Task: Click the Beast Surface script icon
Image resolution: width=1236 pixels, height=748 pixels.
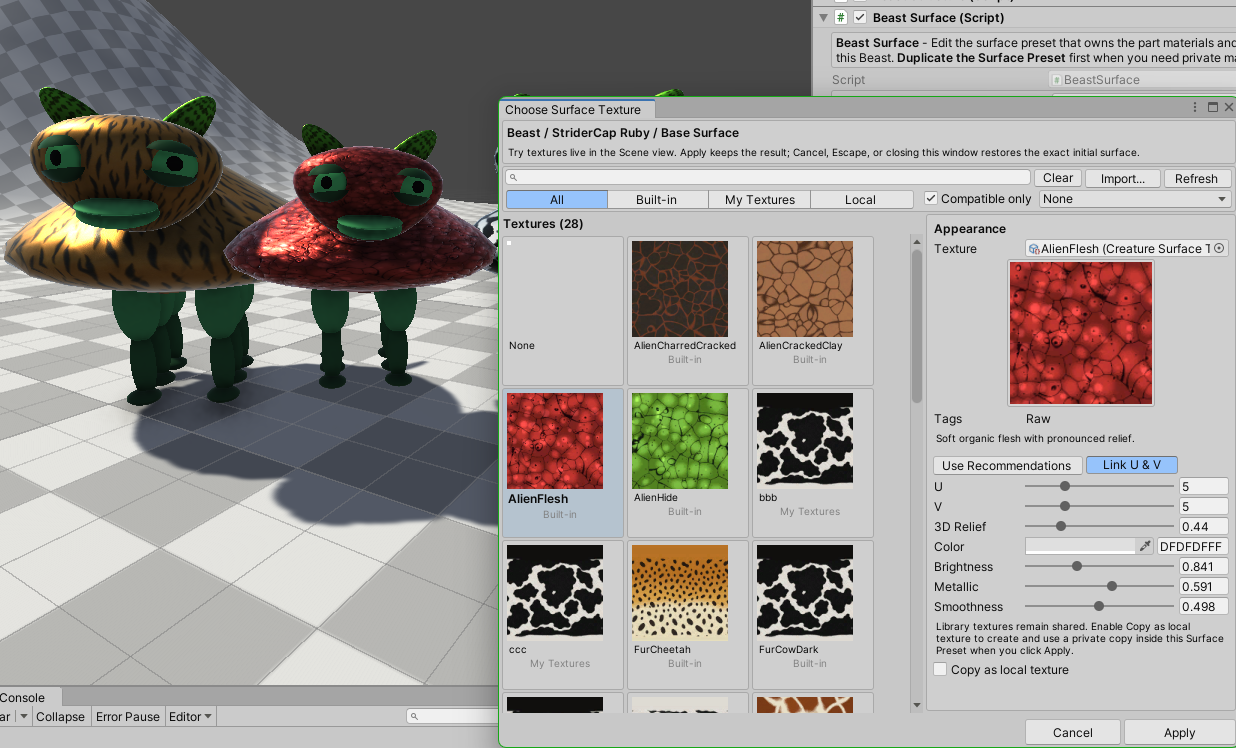Action: [841, 18]
